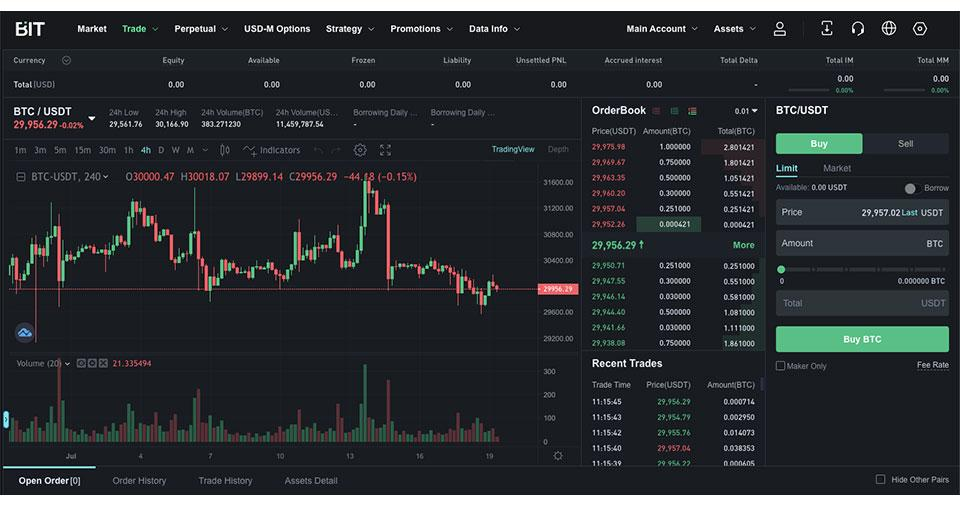Select the D chart timeframe
Viewport: 960px width, 506px height.
[161, 150]
